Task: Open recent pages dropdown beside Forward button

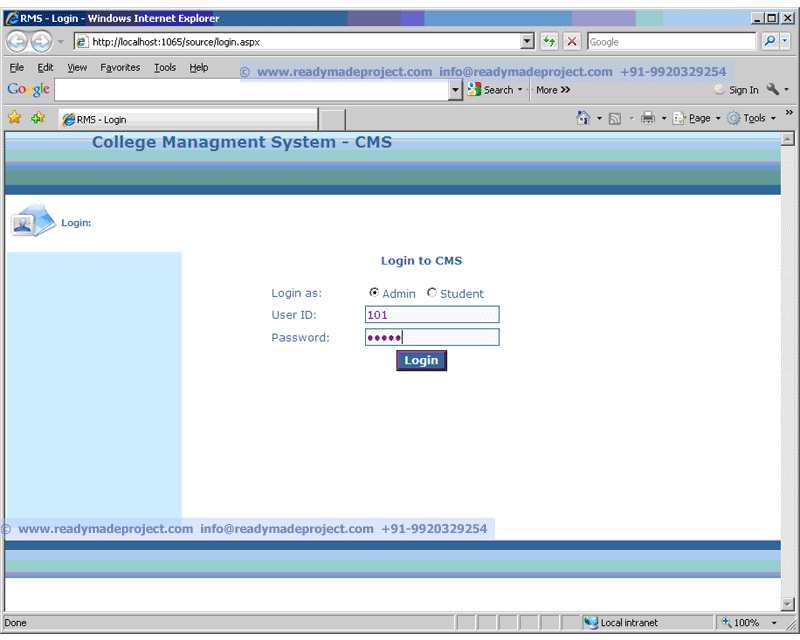Action: [x=61, y=41]
